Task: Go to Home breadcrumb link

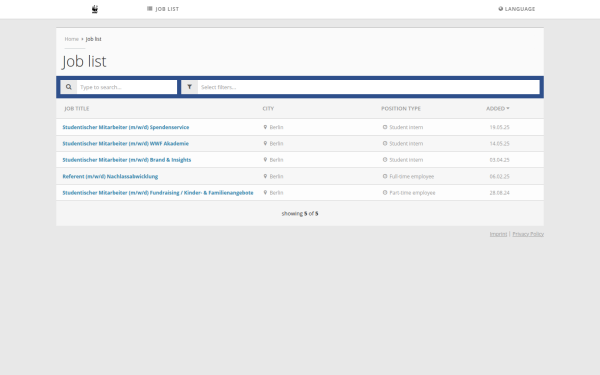Action: (72, 39)
